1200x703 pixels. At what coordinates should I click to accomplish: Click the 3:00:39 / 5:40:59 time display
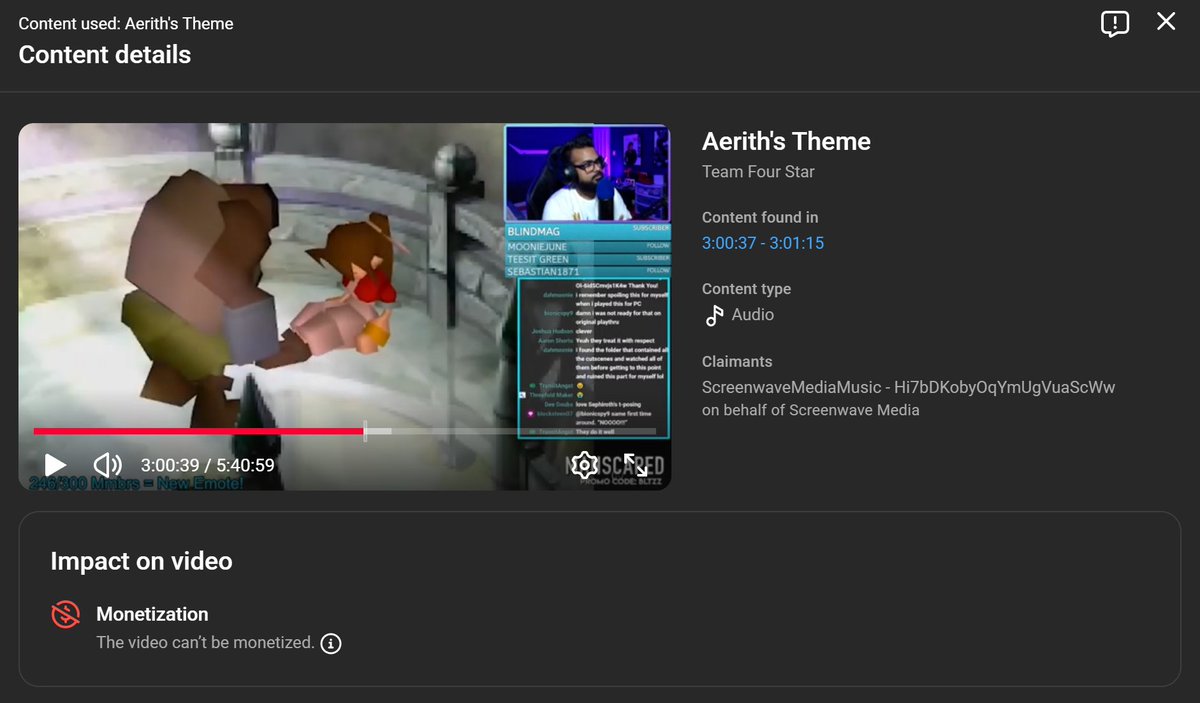coord(208,465)
